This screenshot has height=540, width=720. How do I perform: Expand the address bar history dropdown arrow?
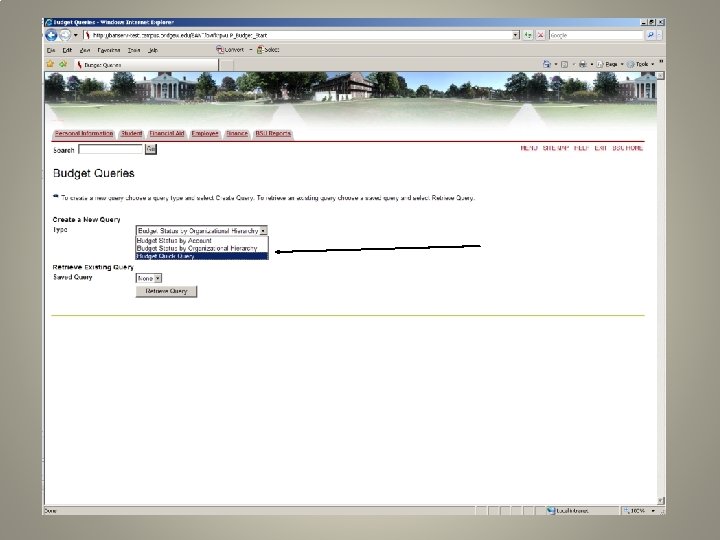516,35
